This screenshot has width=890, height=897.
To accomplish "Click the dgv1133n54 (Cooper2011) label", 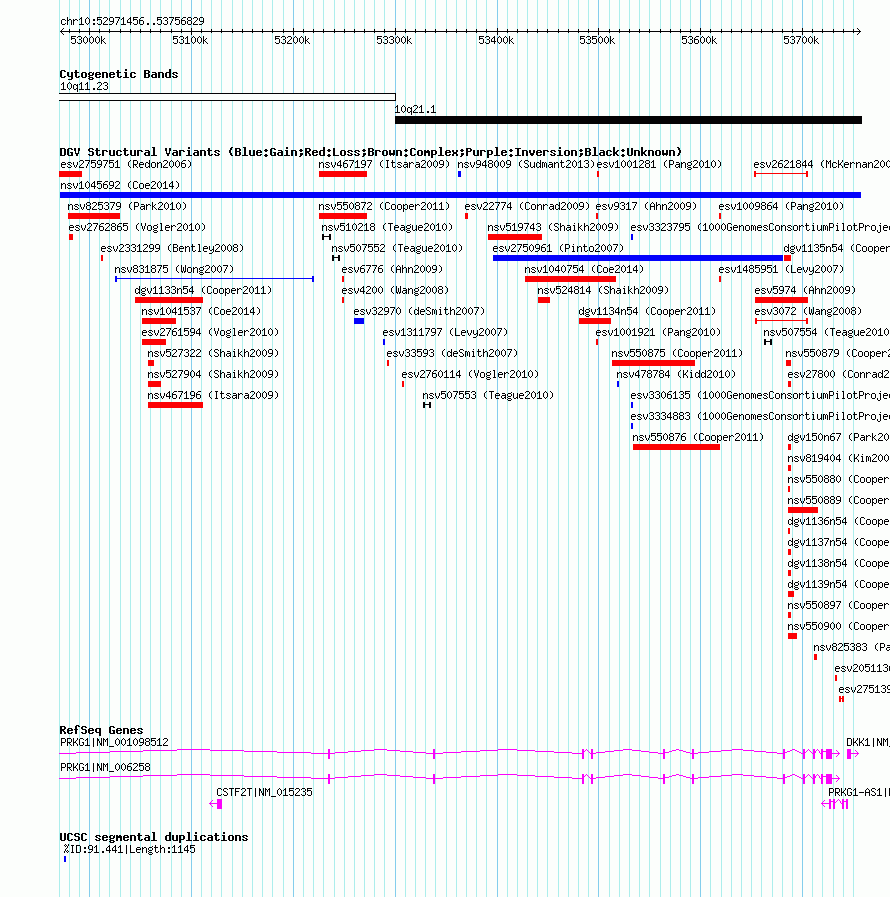I will pos(203,290).
